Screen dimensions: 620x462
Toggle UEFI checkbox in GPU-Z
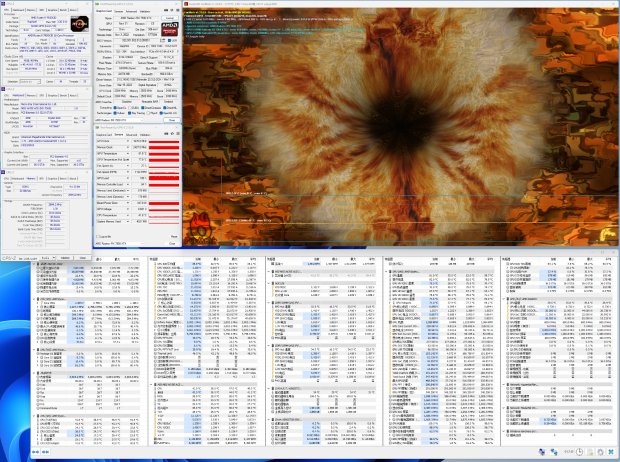(169, 40)
